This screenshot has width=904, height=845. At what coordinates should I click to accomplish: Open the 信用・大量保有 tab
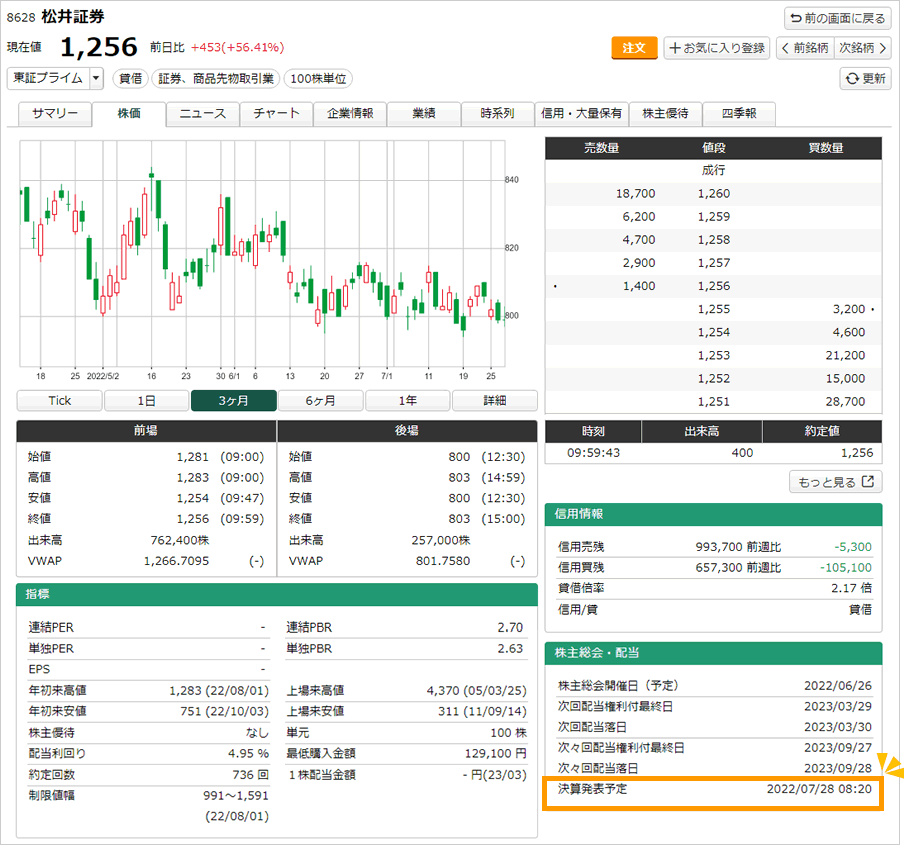coord(581,114)
